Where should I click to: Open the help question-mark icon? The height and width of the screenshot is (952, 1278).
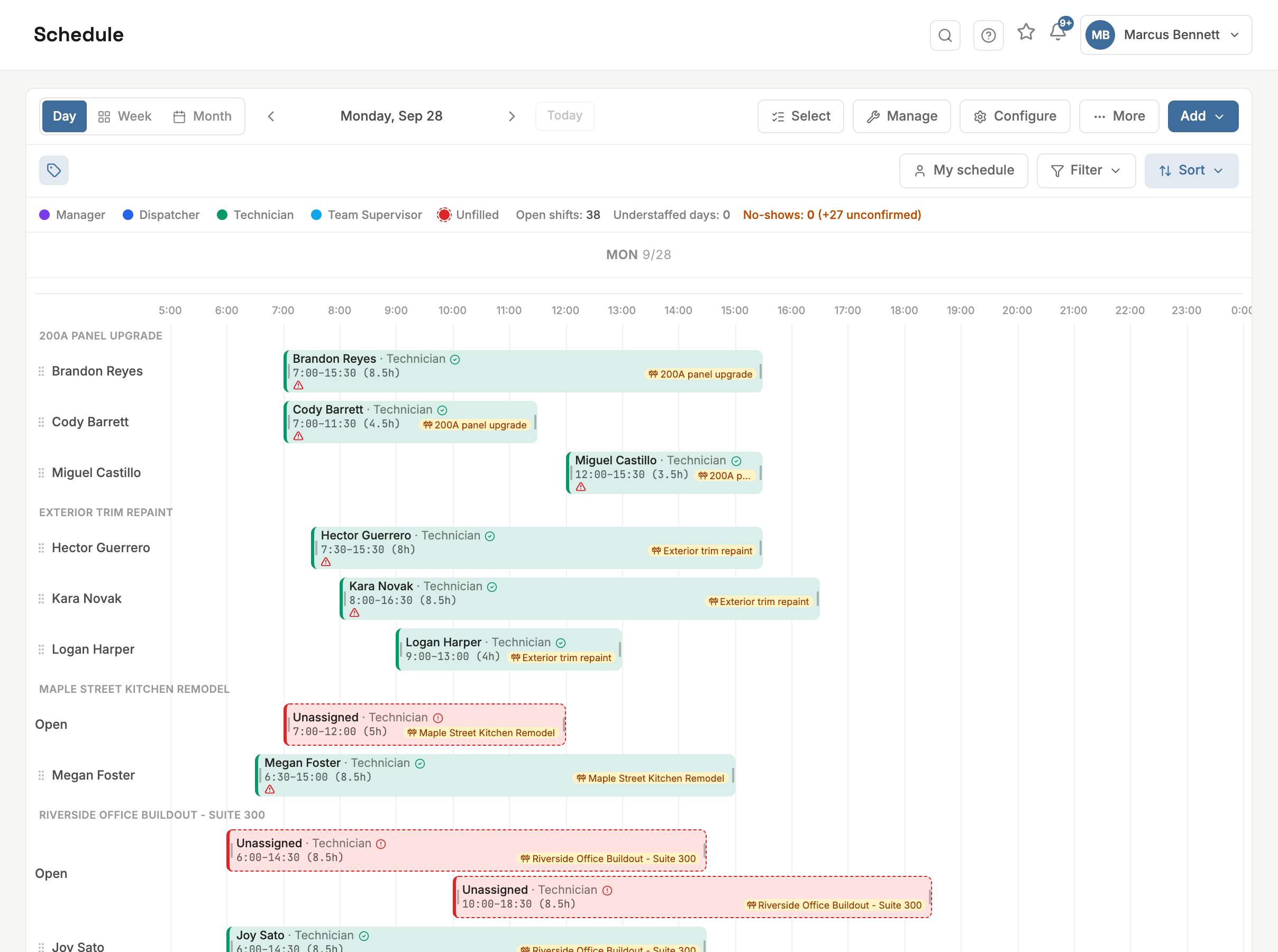pyautogui.click(x=988, y=35)
